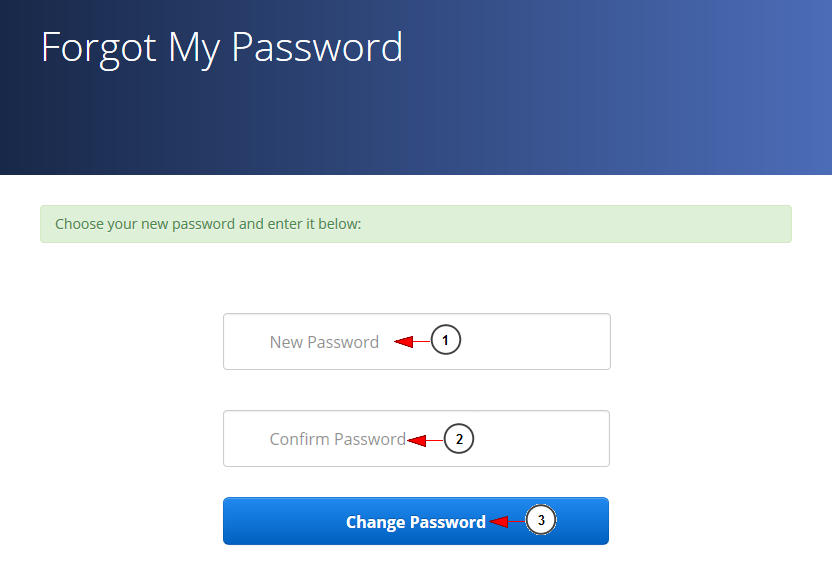Click red arrow beside Confirm Password text
The width and height of the screenshot is (832, 566).
[418, 439]
